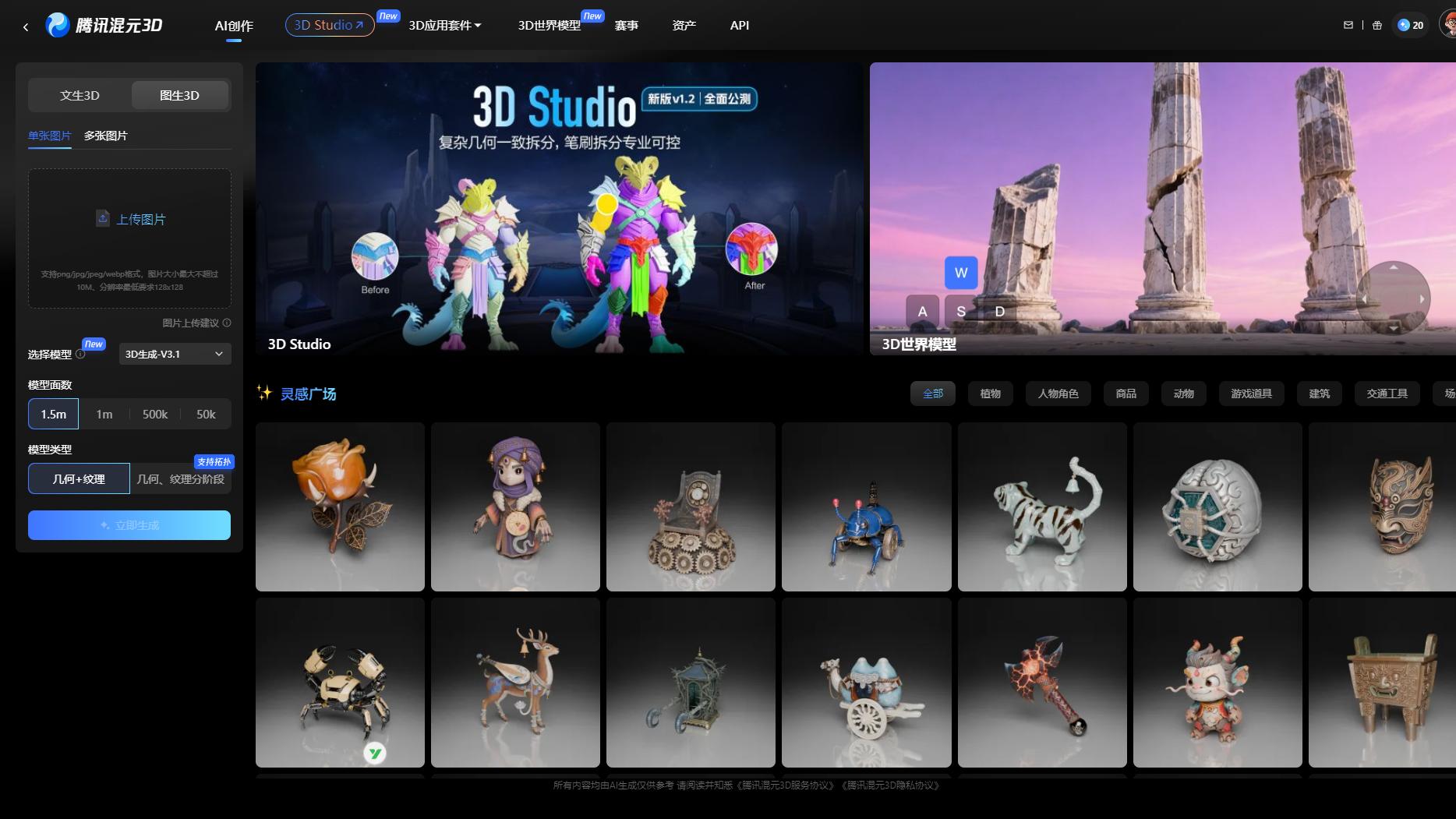1456x819 pixels.
Task: Click the A key overlay on 3D世界模型 banner
Action: point(923,311)
